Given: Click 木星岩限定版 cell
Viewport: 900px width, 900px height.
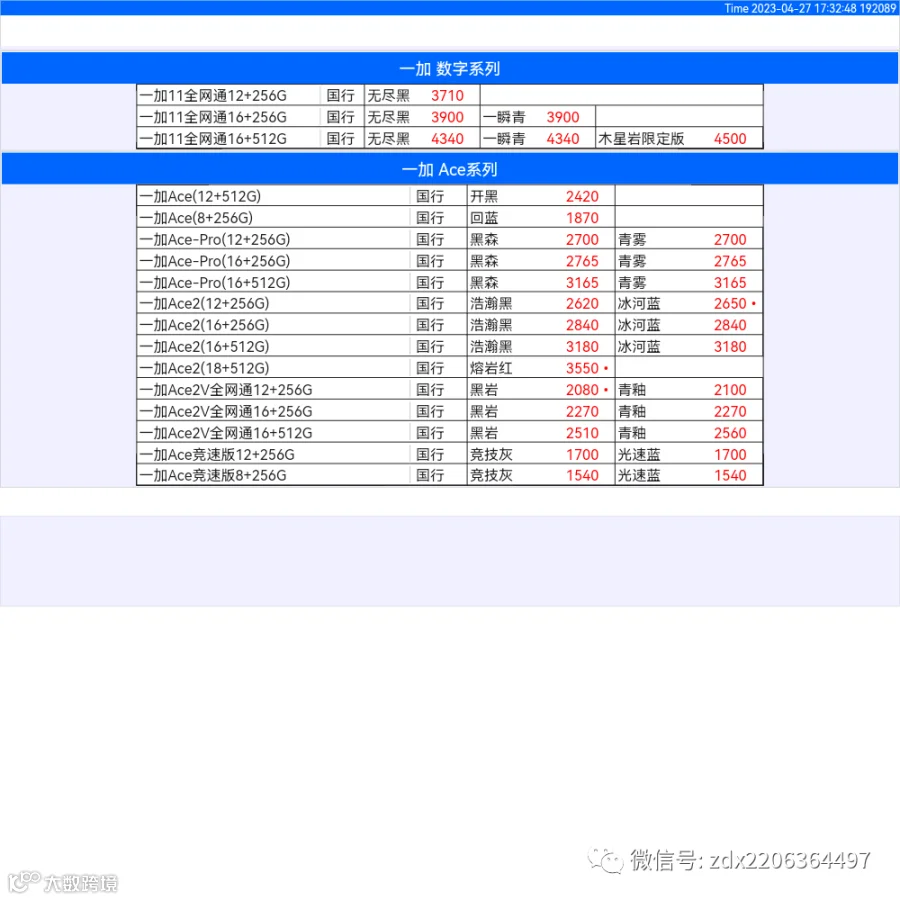Looking at the screenshot, I should (x=641, y=139).
